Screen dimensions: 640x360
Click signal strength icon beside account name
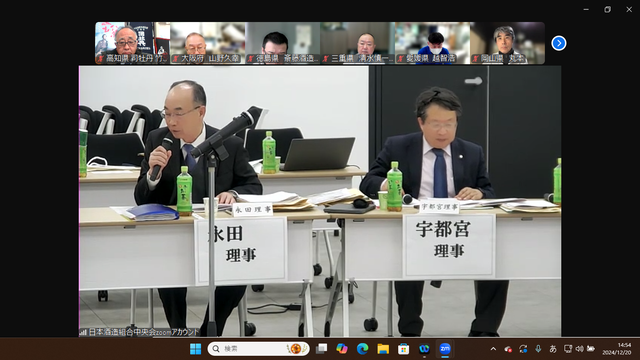coord(83,333)
